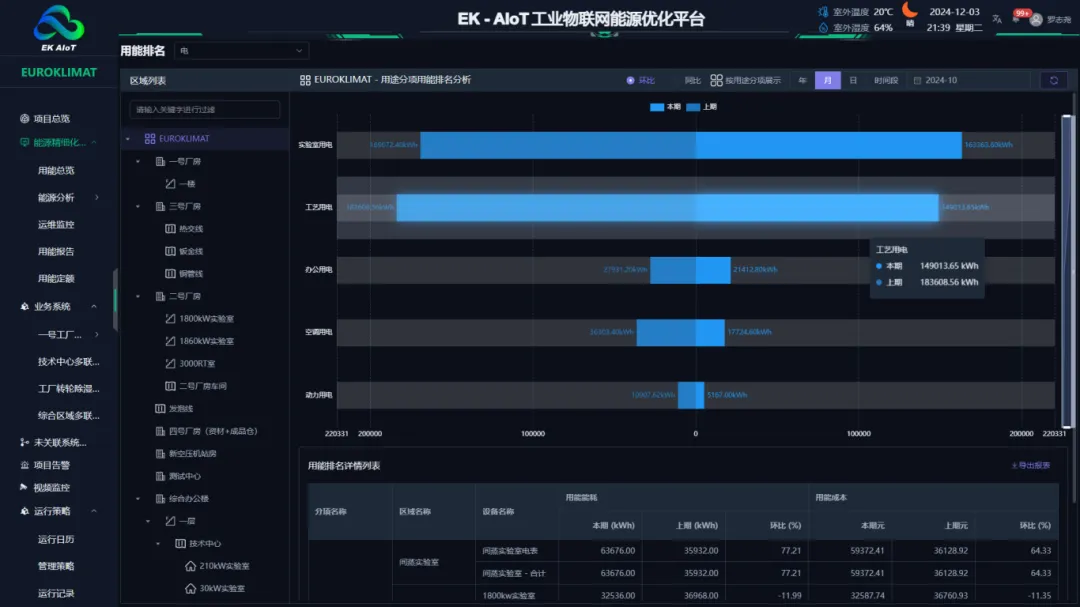Click the 按用途分项展示 grid icon

pos(716,81)
